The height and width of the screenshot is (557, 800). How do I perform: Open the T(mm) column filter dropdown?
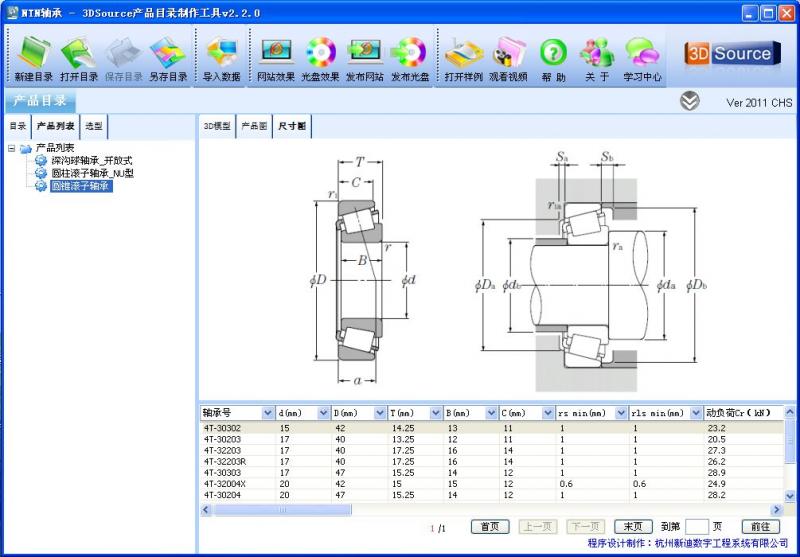tap(435, 413)
